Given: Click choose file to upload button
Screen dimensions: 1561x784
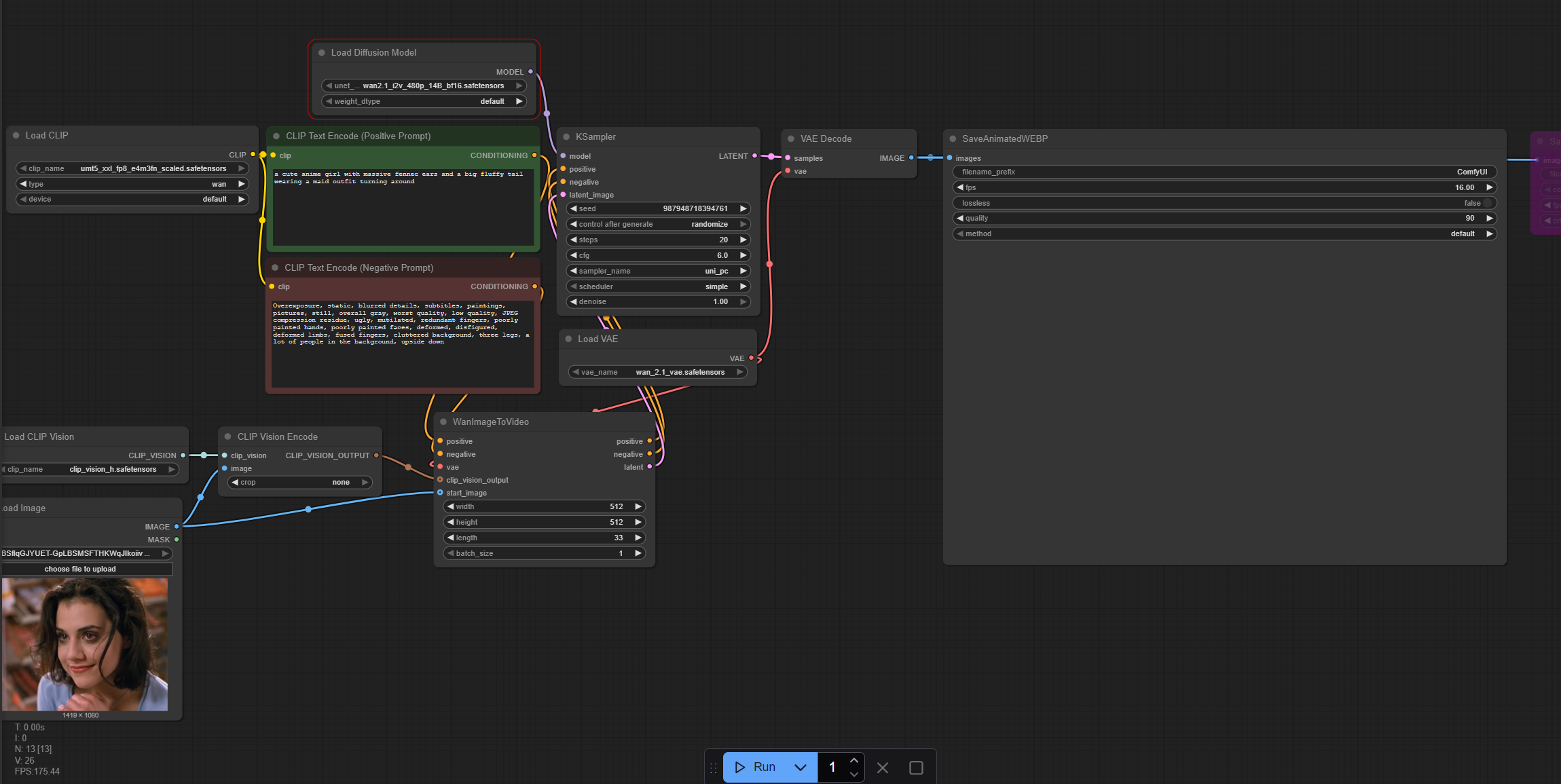Looking at the screenshot, I should pyautogui.click(x=80, y=569).
